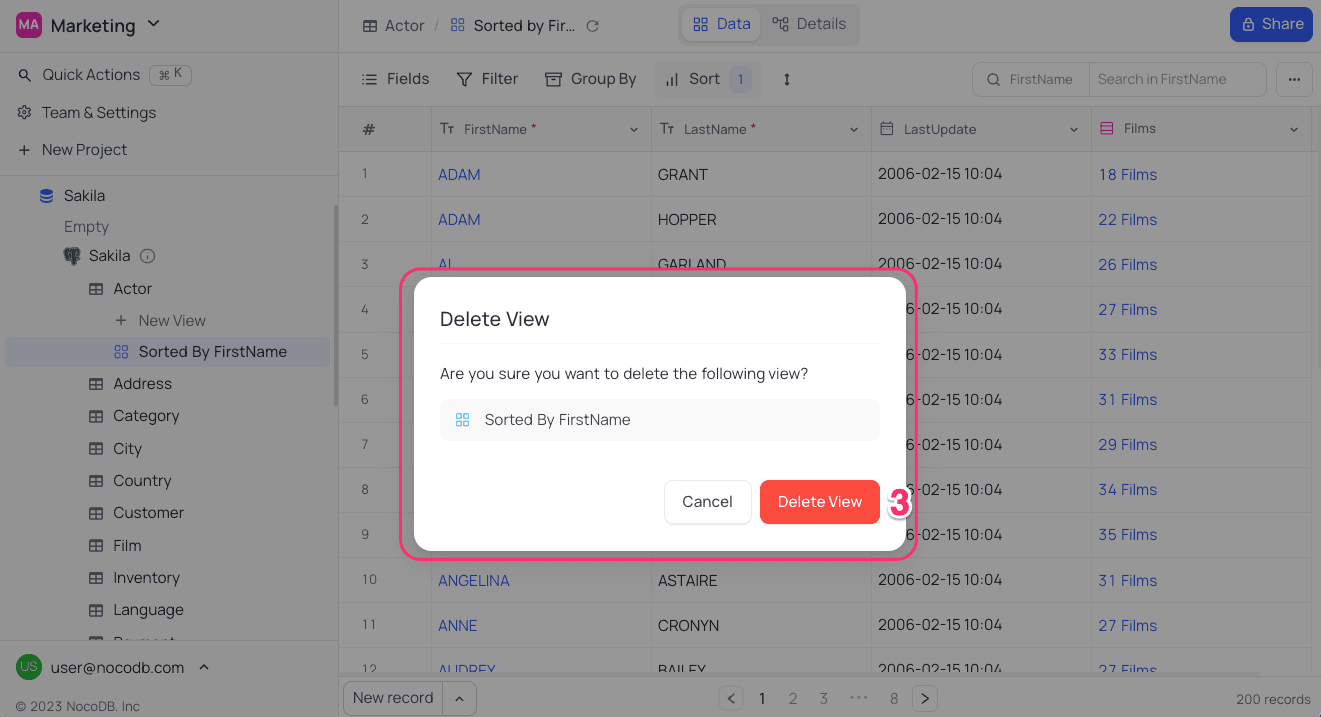Image resolution: width=1321 pixels, height=717 pixels.
Task: Confirm with the Delete View button
Action: click(x=819, y=502)
